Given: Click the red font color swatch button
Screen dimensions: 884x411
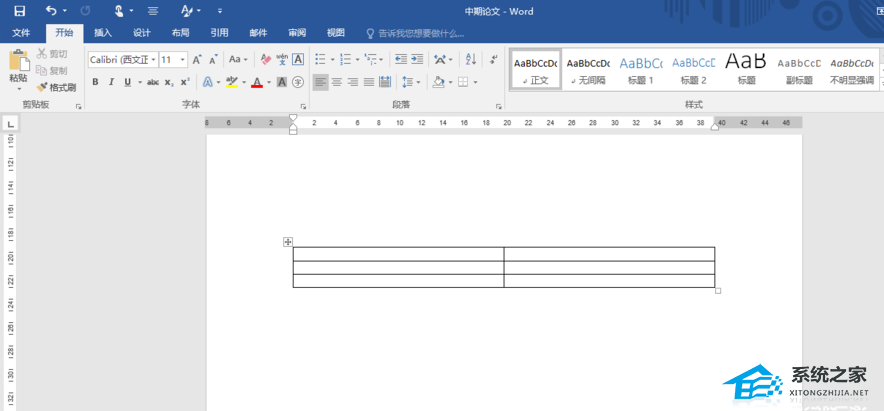Looking at the screenshot, I should click(257, 83).
